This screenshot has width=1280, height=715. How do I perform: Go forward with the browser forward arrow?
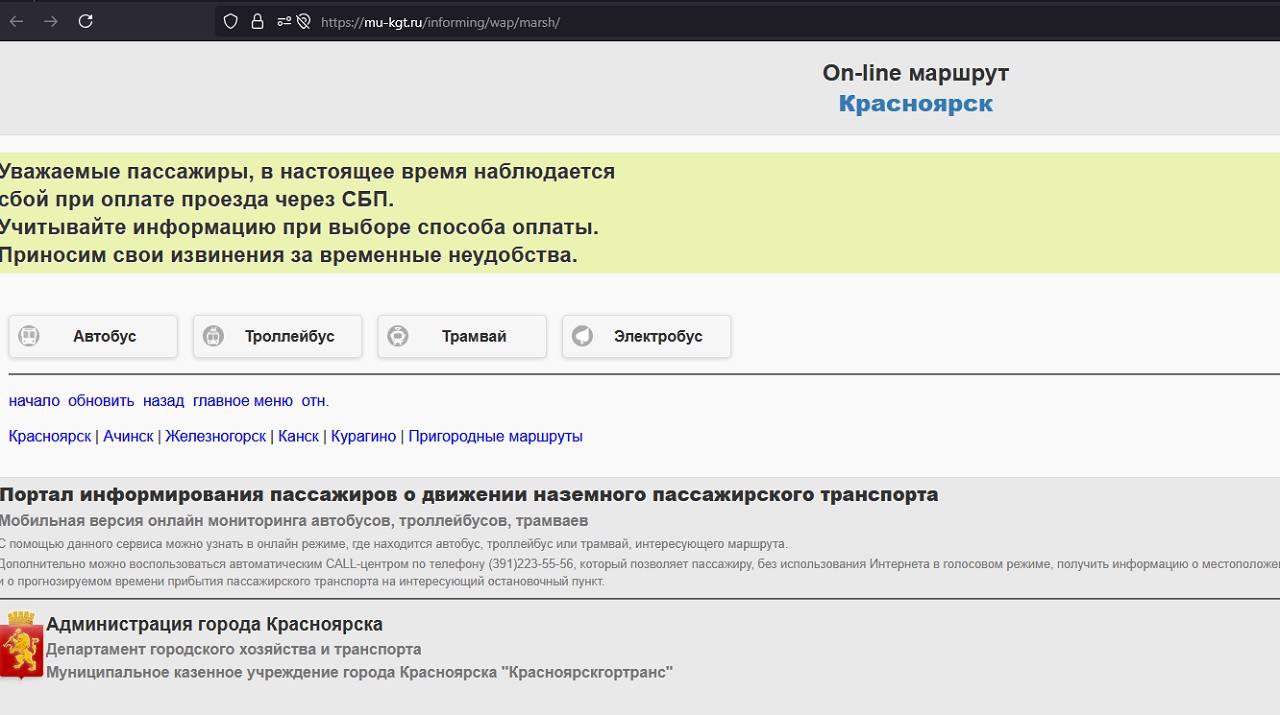(x=51, y=21)
